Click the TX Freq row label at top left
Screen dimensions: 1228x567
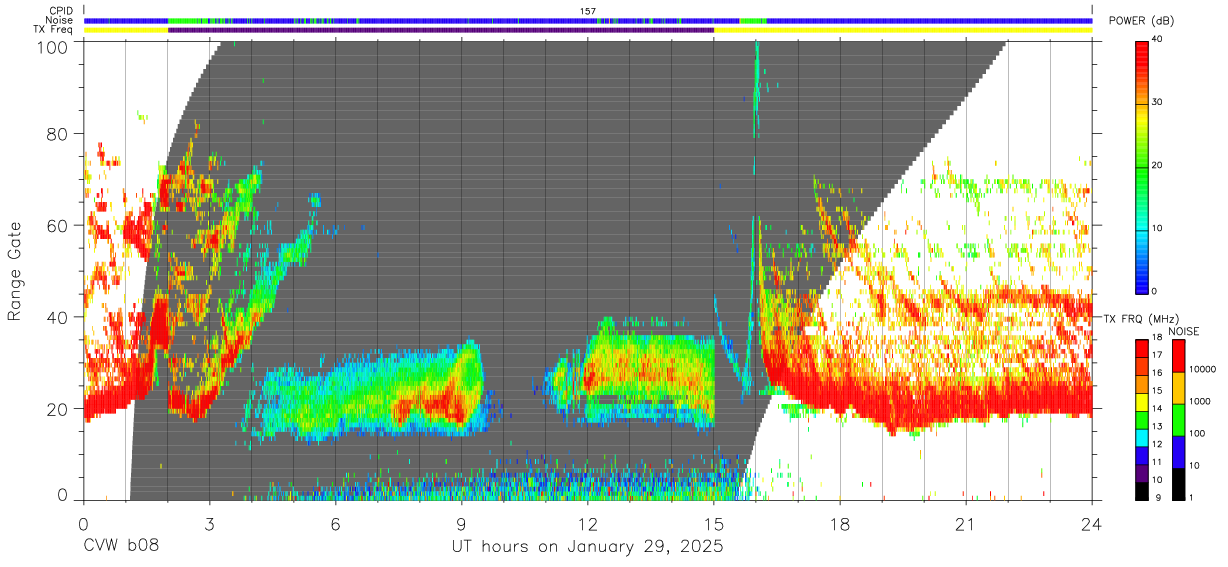coord(54,30)
